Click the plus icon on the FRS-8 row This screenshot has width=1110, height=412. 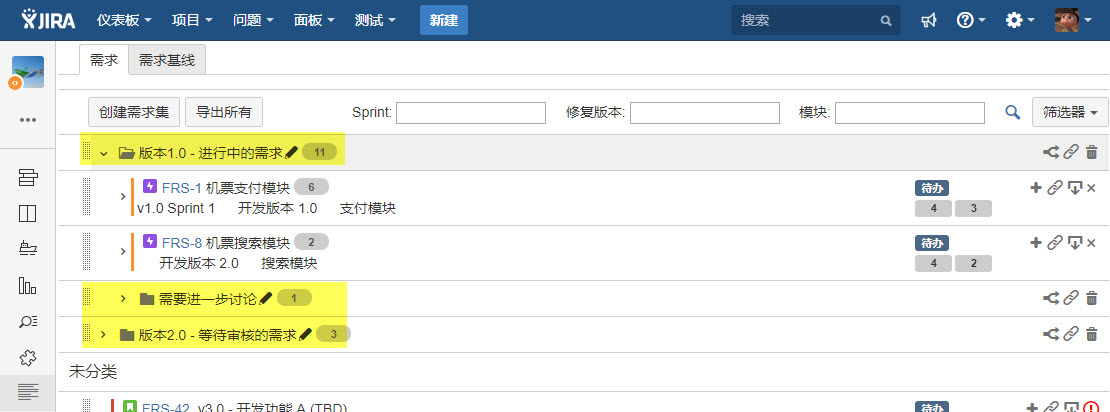pos(1035,242)
